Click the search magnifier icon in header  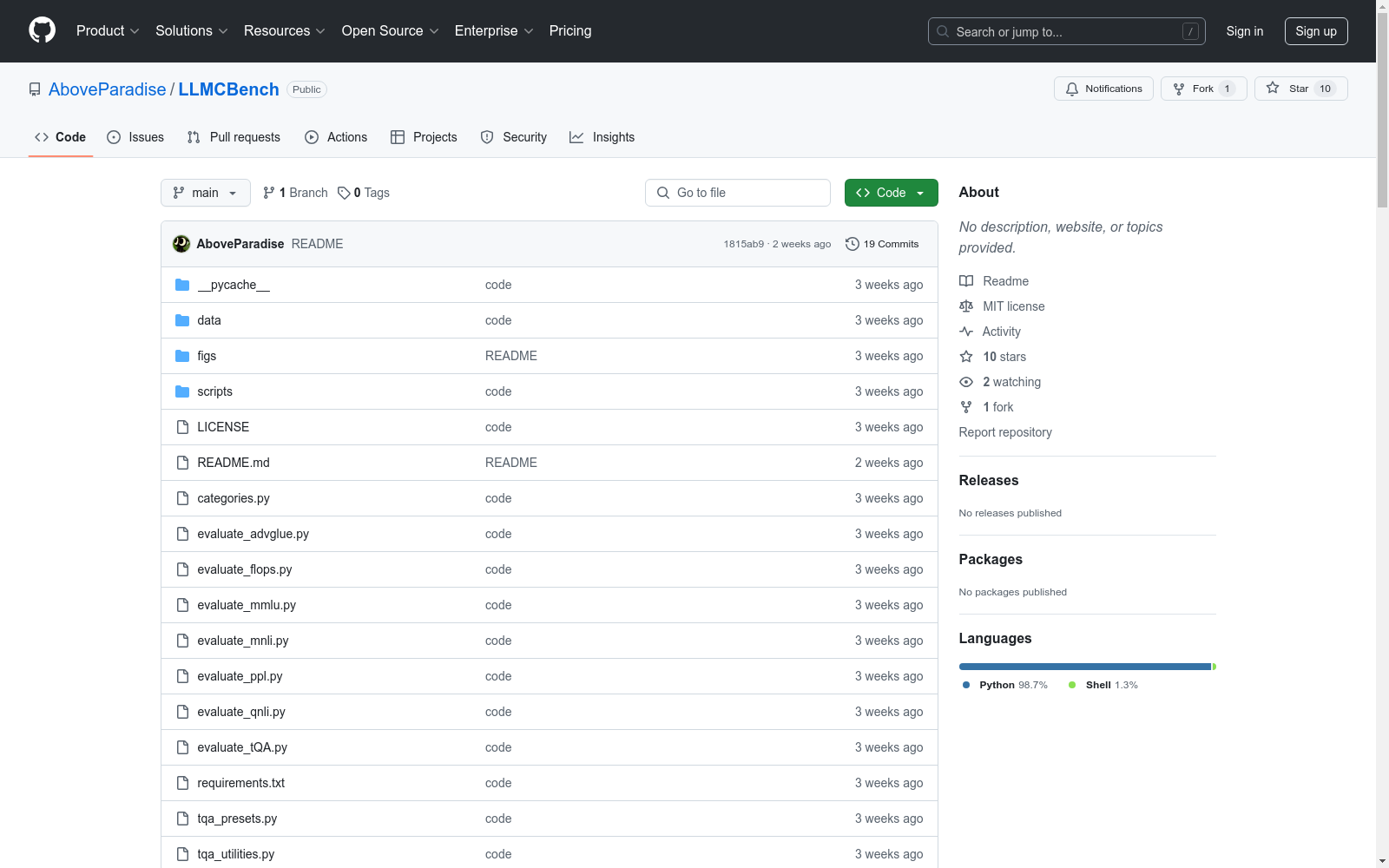[x=943, y=31]
